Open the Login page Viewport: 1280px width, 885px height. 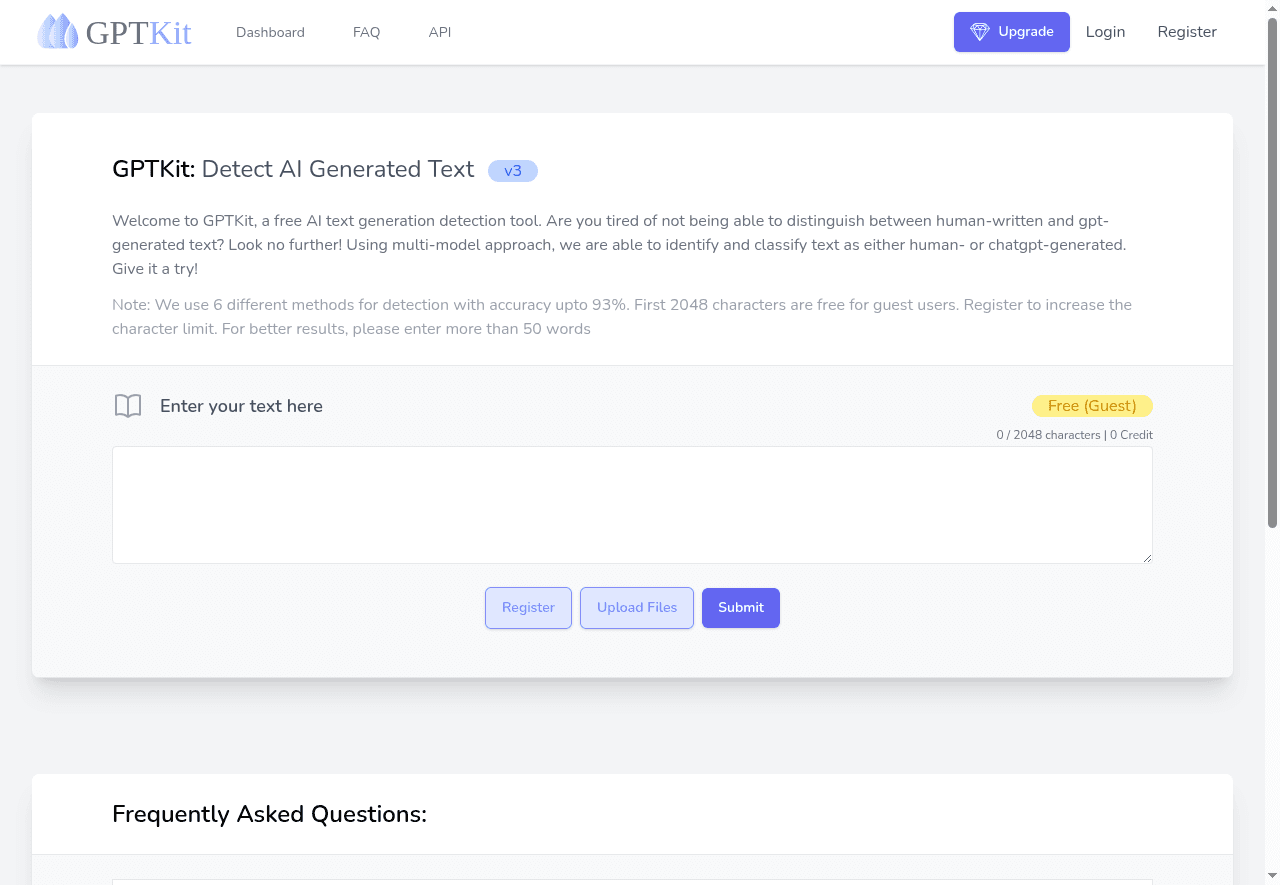[1105, 31]
